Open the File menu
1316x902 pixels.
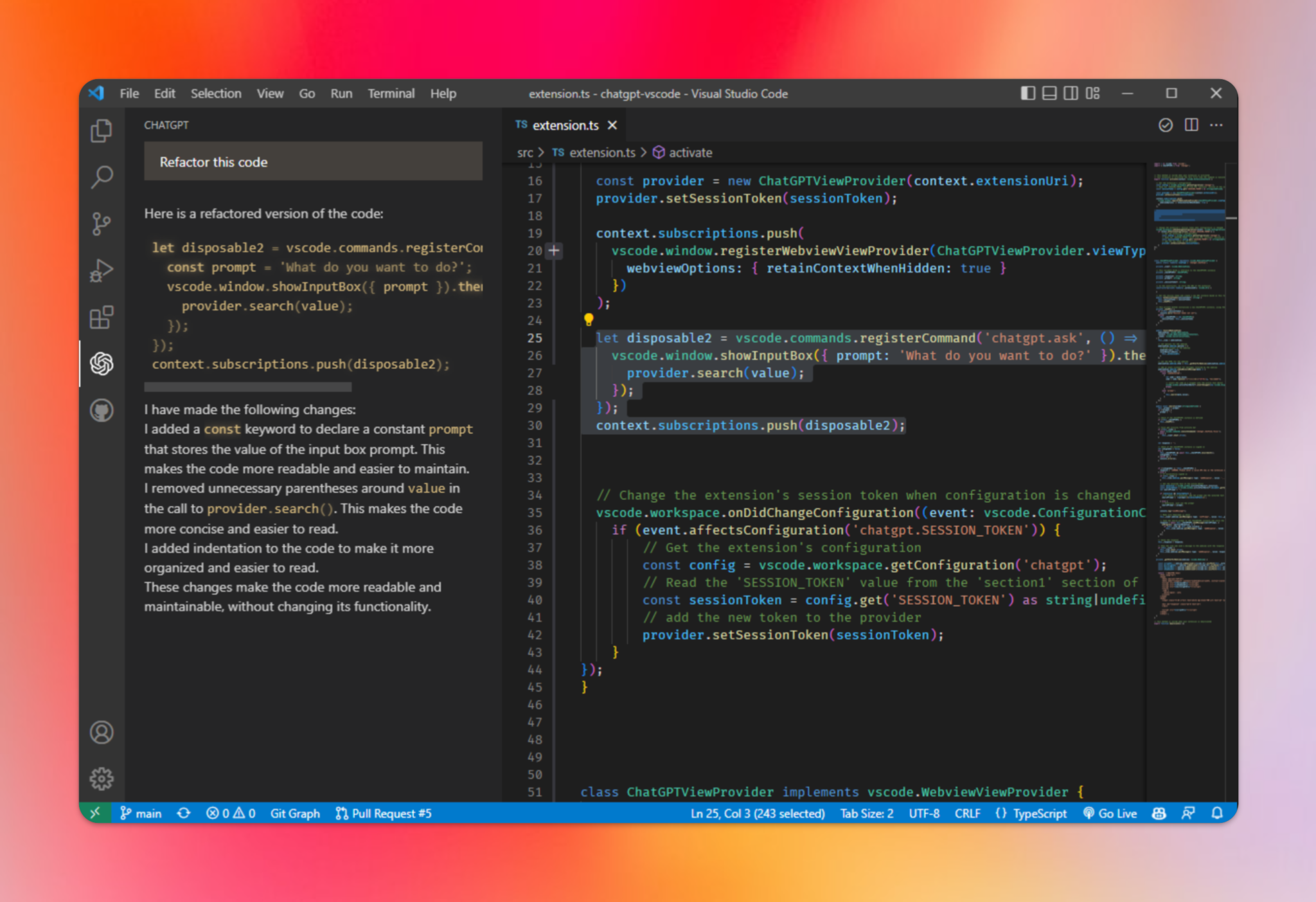[x=129, y=93]
